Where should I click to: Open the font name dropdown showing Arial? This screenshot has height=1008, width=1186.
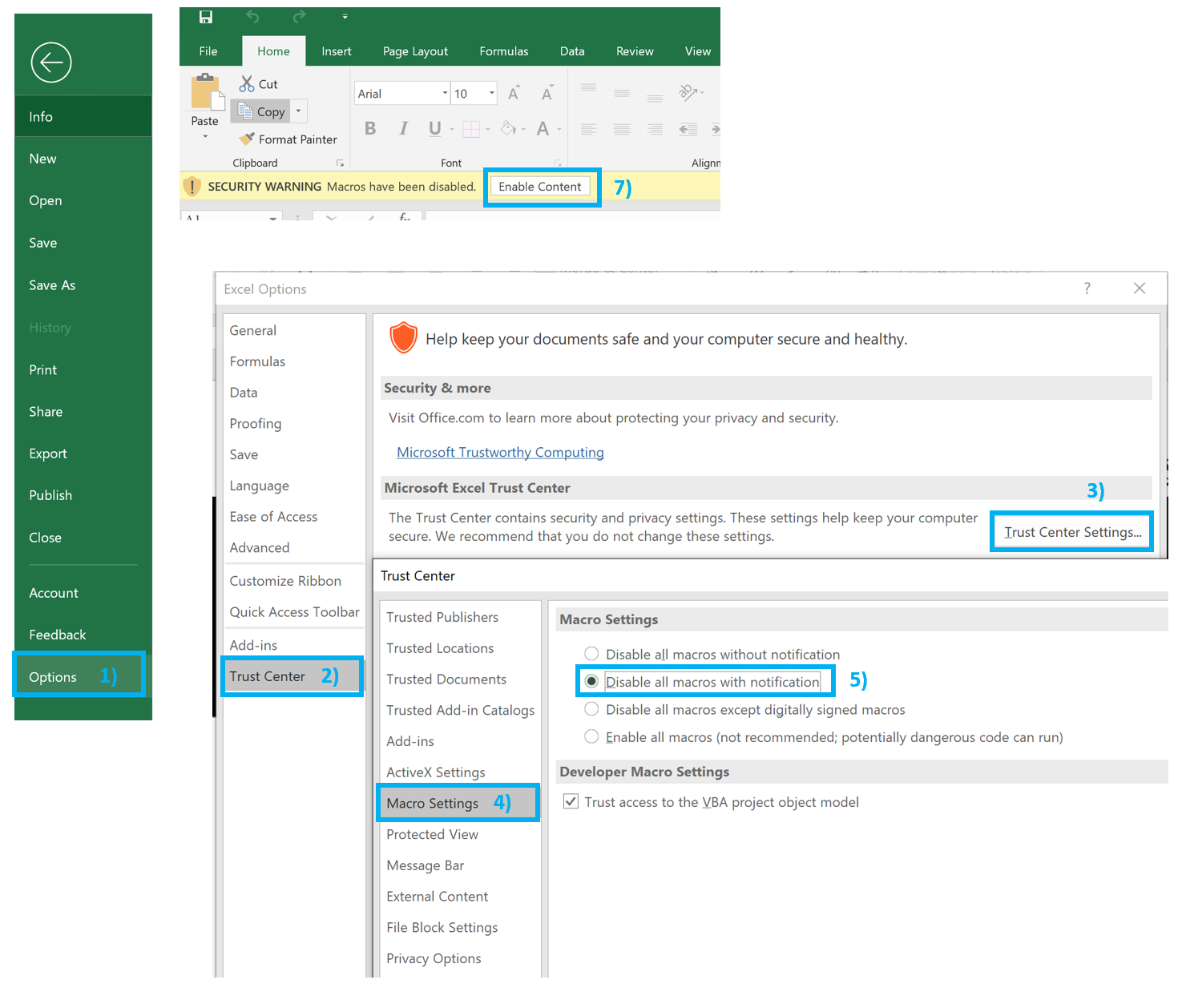coord(445,93)
